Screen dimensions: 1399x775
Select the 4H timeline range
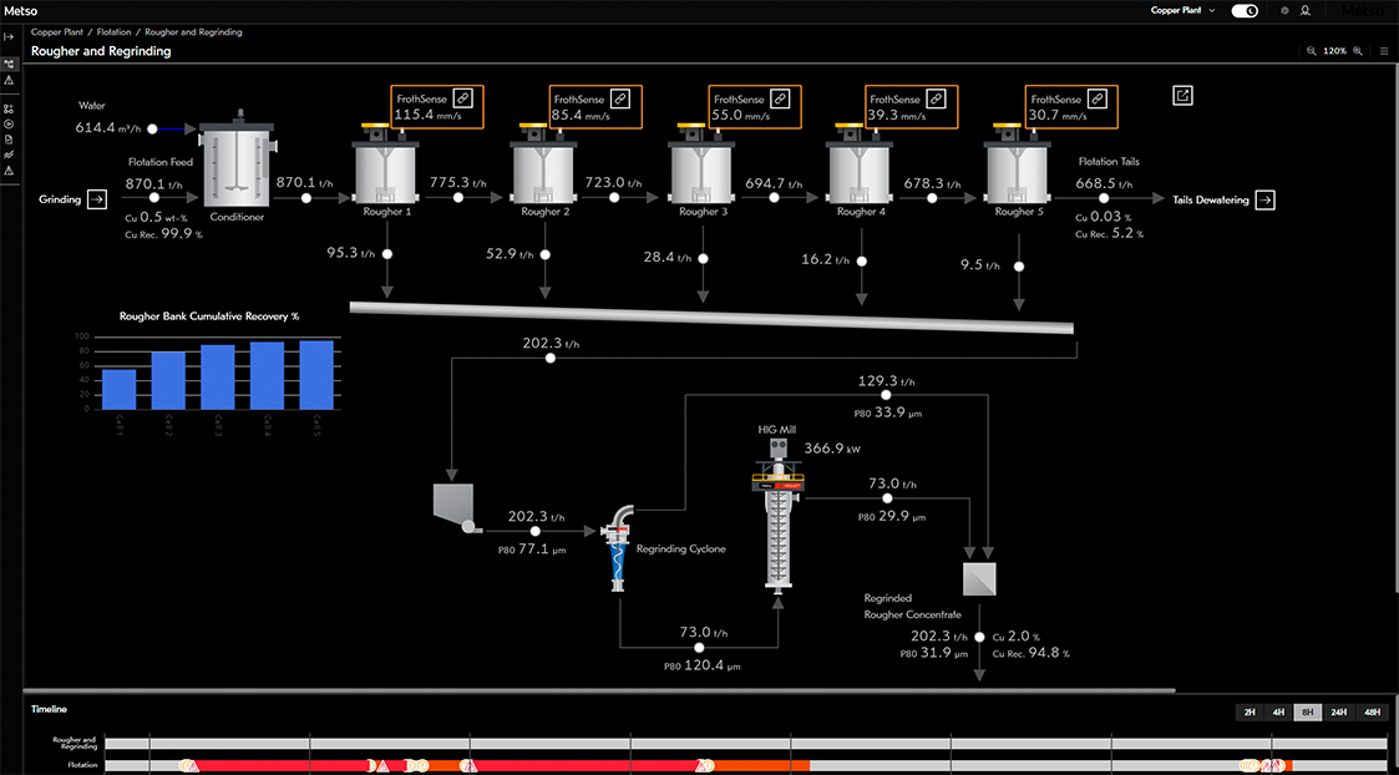(x=1278, y=712)
